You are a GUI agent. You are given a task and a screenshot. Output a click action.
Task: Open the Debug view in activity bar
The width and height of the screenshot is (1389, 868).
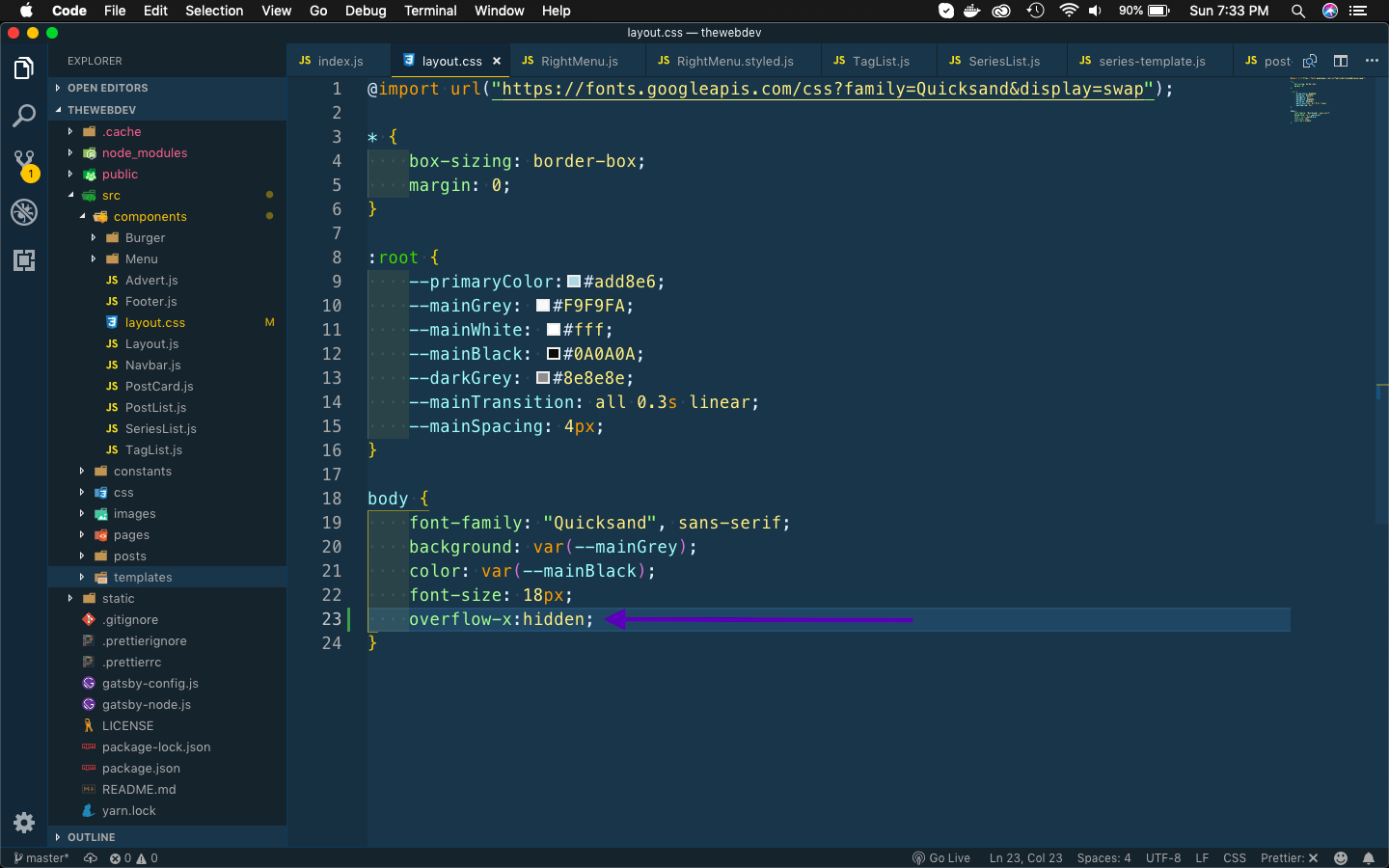point(24,212)
